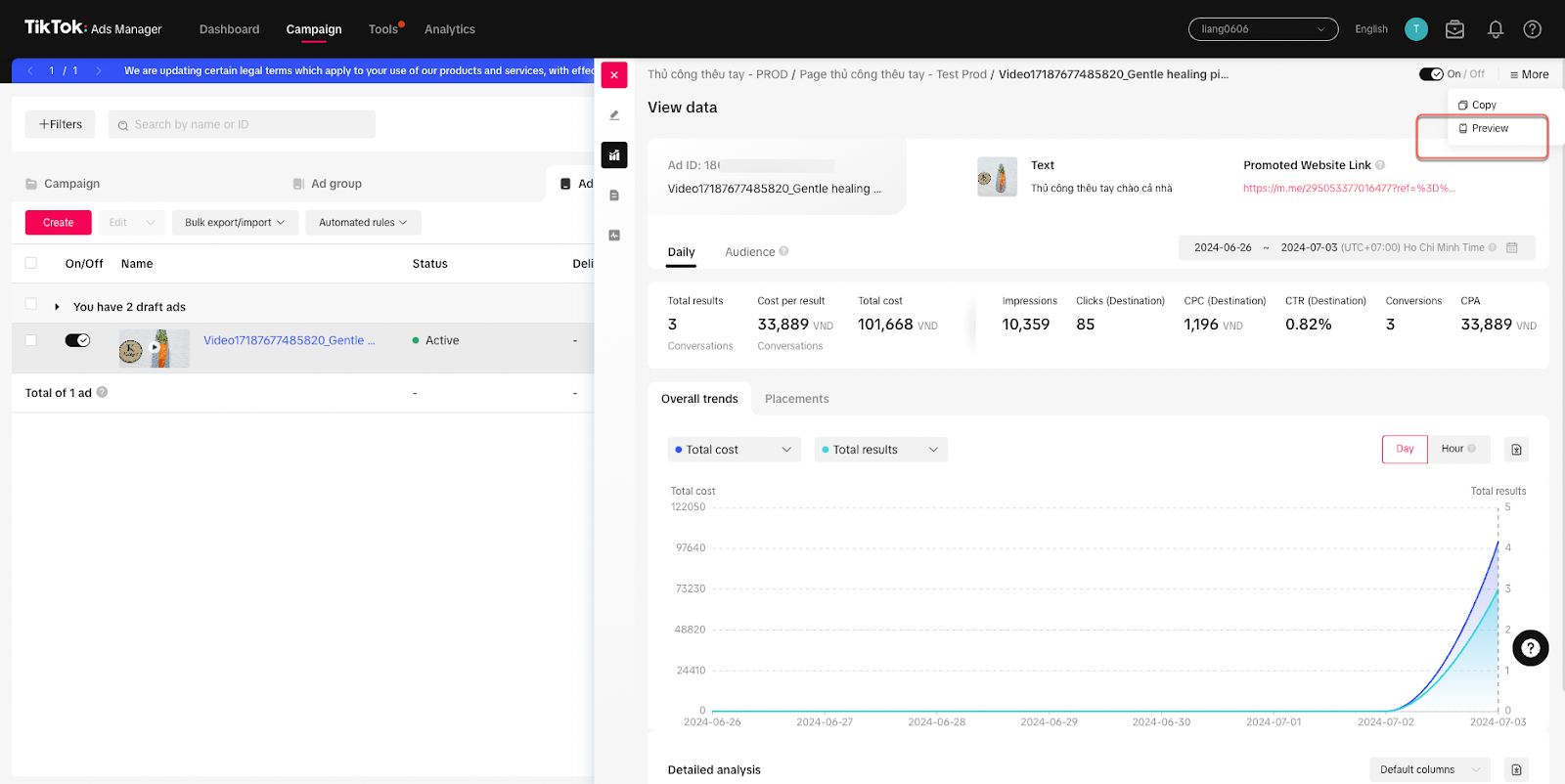The height and width of the screenshot is (784, 1565).
Task: Expand the You have 2 draft ads row
Action: pyautogui.click(x=57, y=307)
